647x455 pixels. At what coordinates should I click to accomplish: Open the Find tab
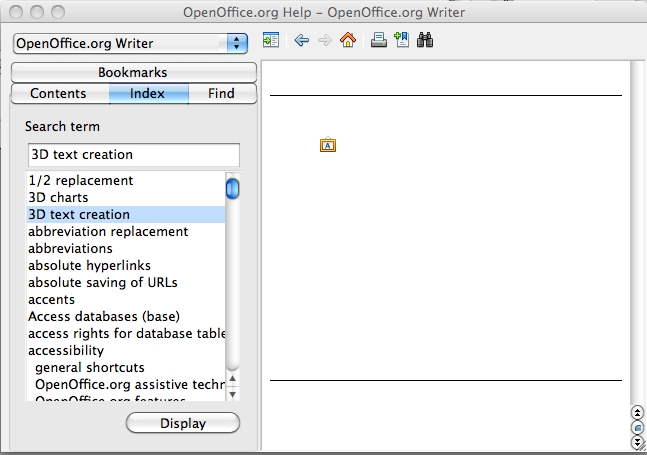221,93
